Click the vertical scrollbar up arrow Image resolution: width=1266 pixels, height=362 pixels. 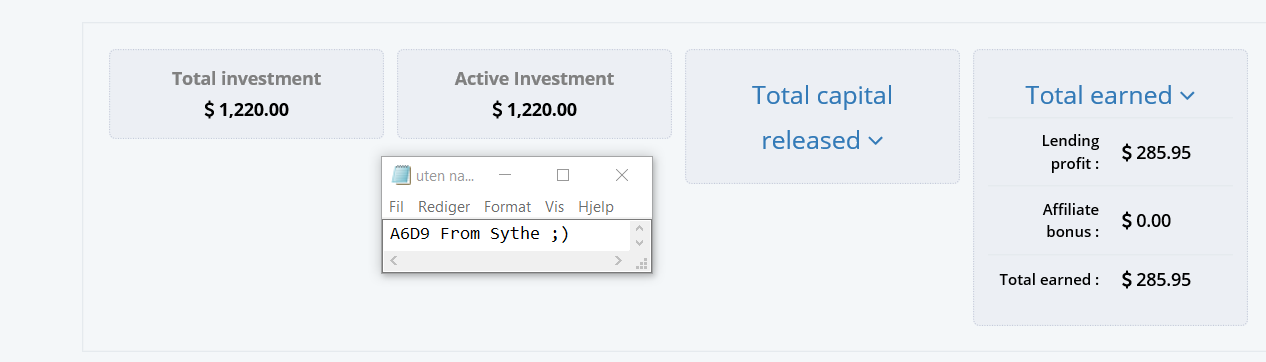[640, 228]
